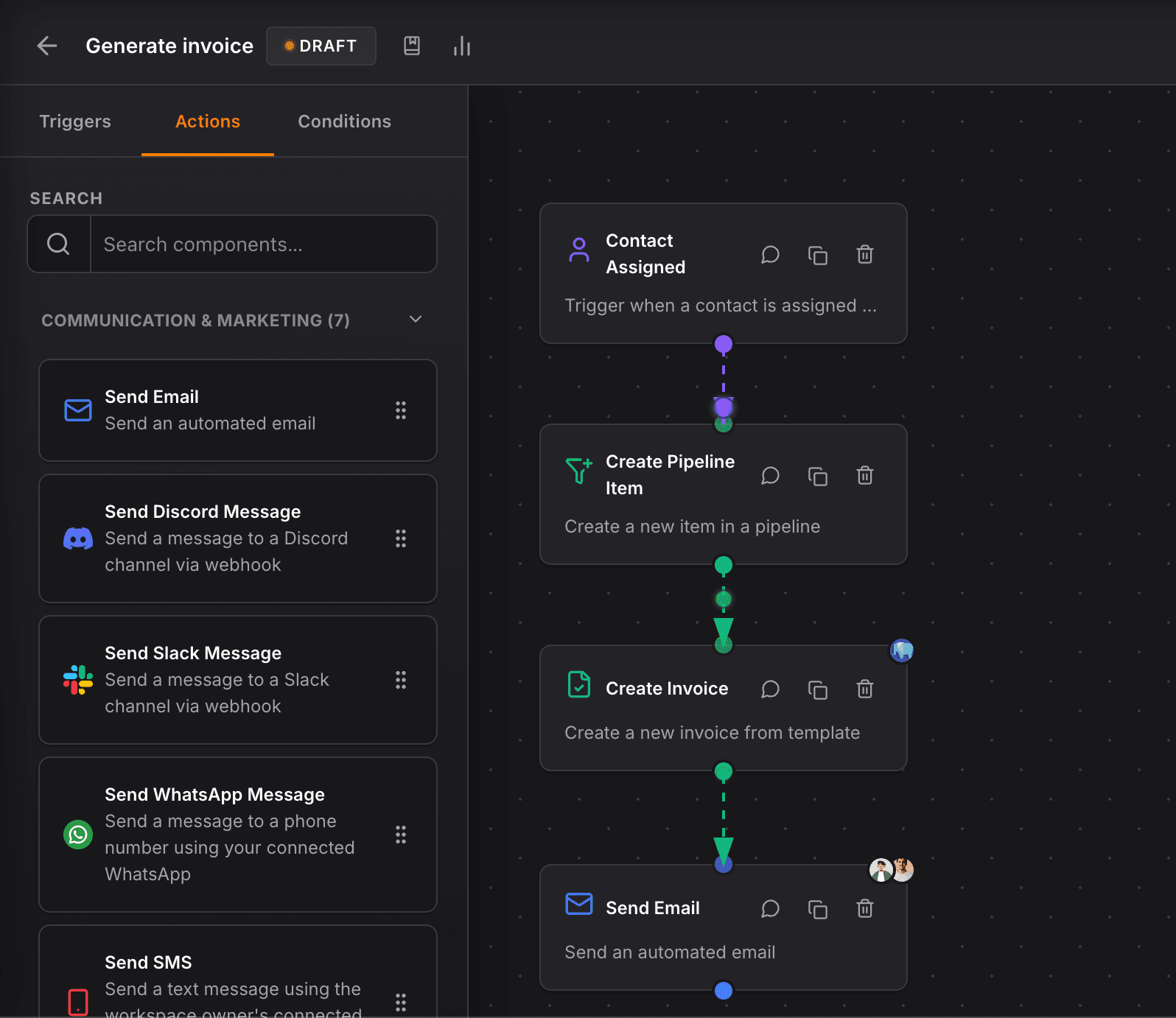Image resolution: width=1176 pixels, height=1018 pixels.
Task: Click the avatar badge on Create Invoice node
Action: [902, 650]
